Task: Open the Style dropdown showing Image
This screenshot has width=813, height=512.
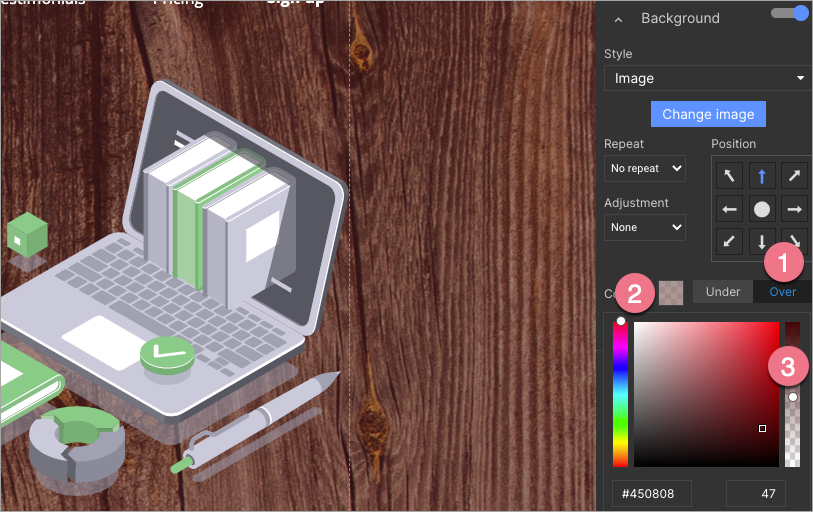Action: (x=707, y=78)
